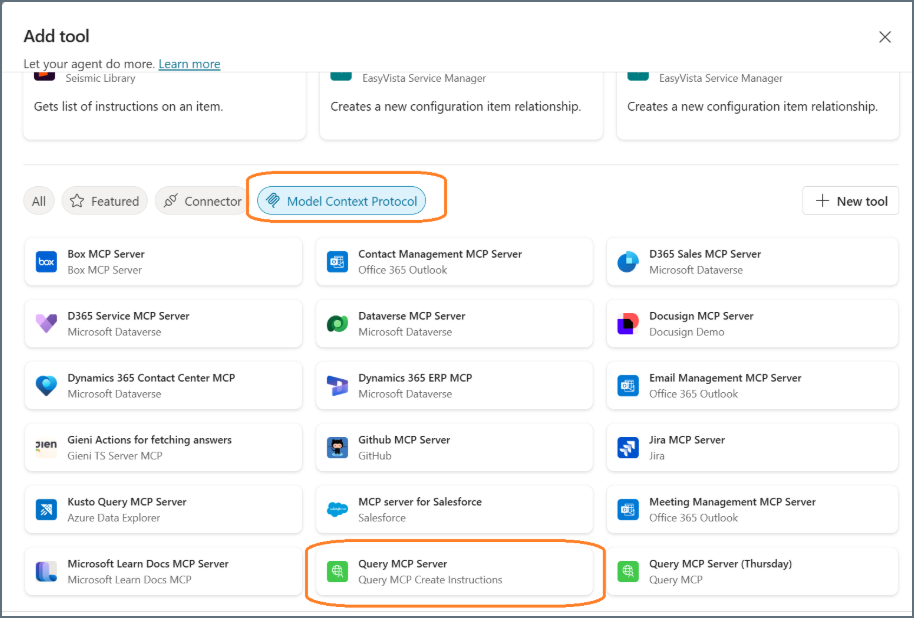Click the Jira MCP Server icon

[628, 447]
